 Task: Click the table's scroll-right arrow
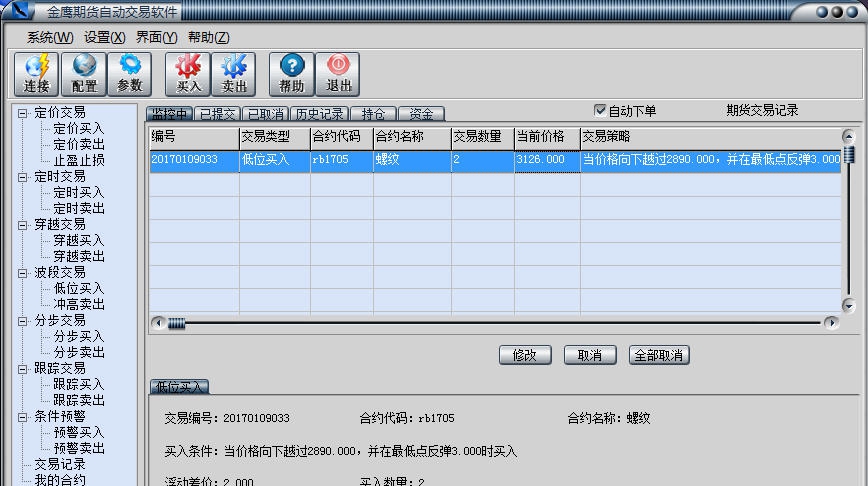click(x=831, y=322)
